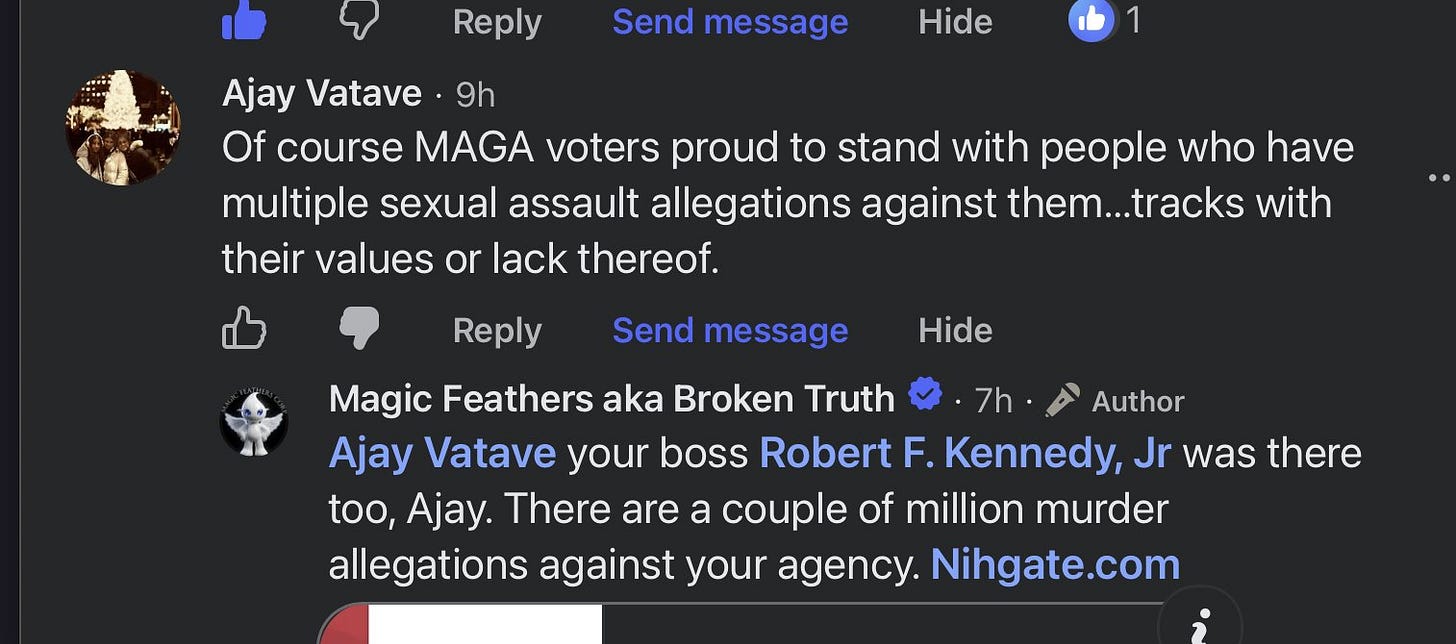Image resolution: width=1456 pixels, height=644 pixels.
Task: Send message to Ajay Vatave
Action: pos(730,330)
